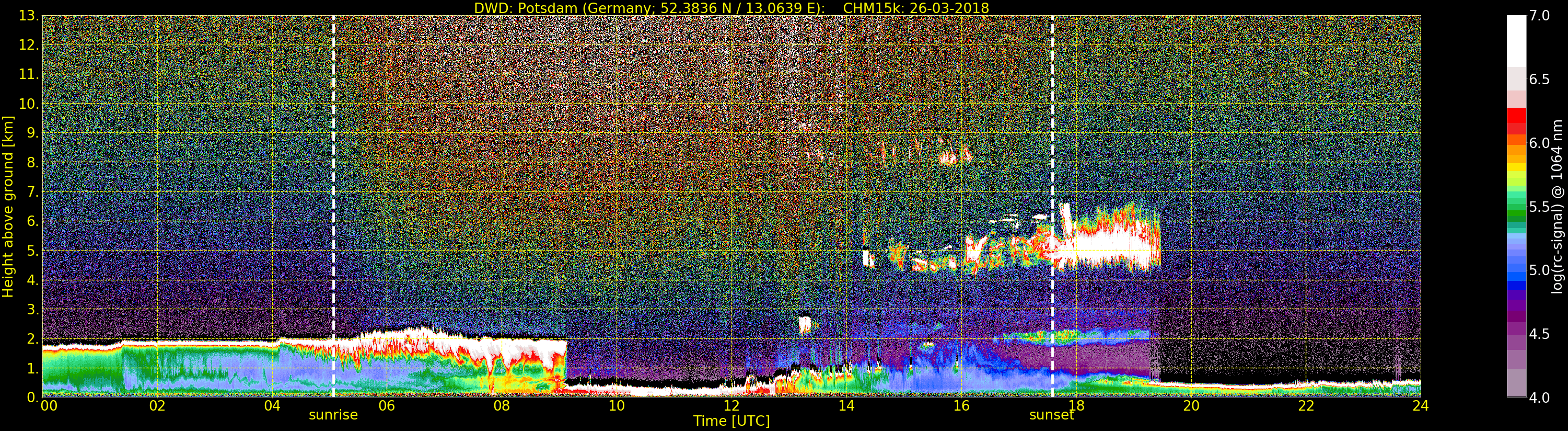Click the '4.0' colorbar tick label
Viewport: 1568px width, 431px height.
click(x=1539, y=398)
